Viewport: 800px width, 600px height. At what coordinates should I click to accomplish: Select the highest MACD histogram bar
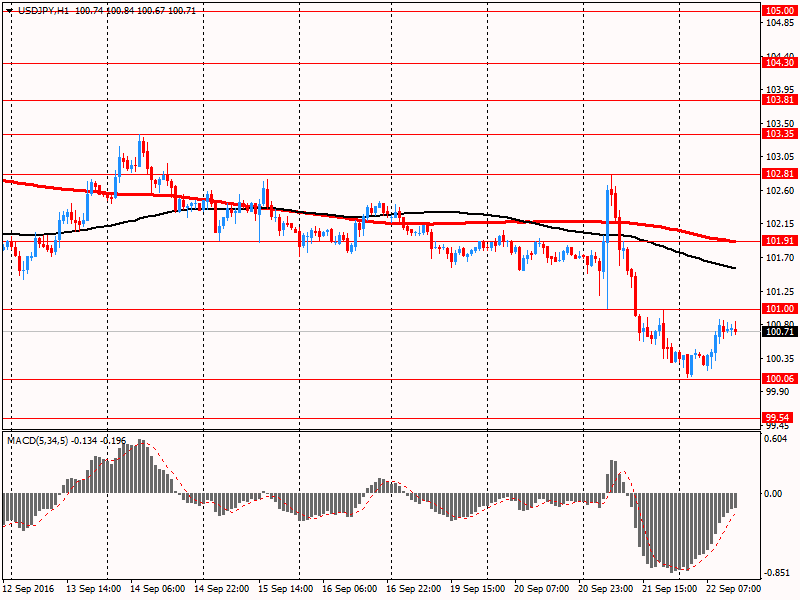pyautogui.click(x=140, y=466)
